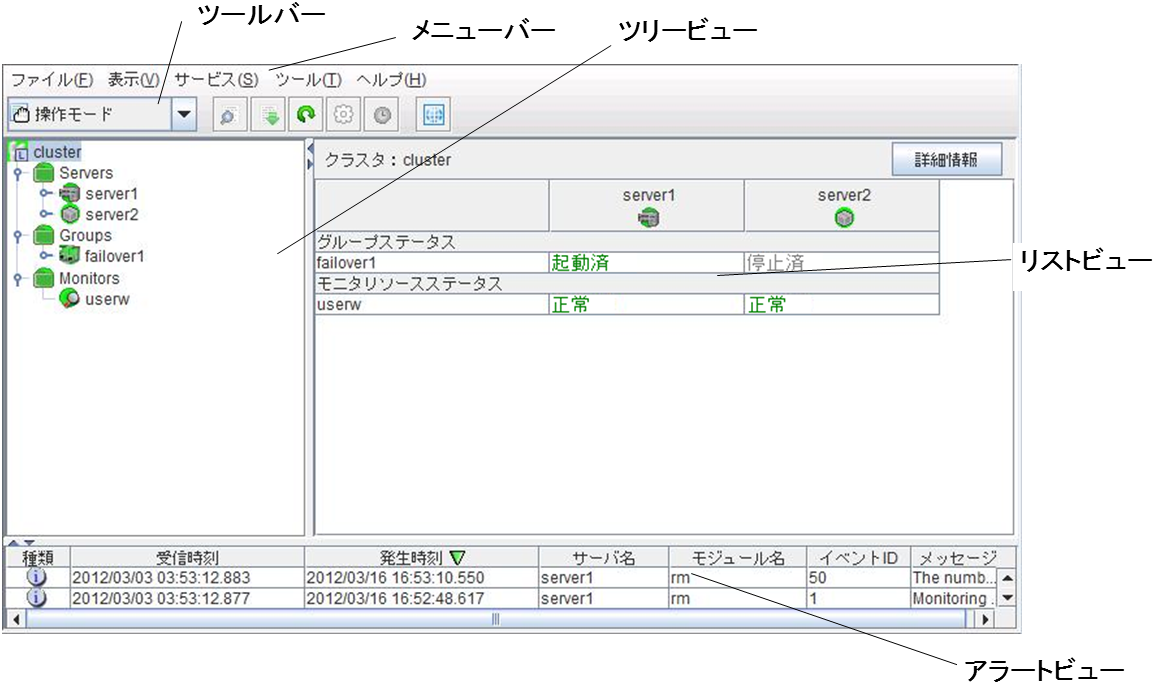Screen dimensions: 1155x684
Task: Open the サービス(S) menu
Action: click(215, 80)
